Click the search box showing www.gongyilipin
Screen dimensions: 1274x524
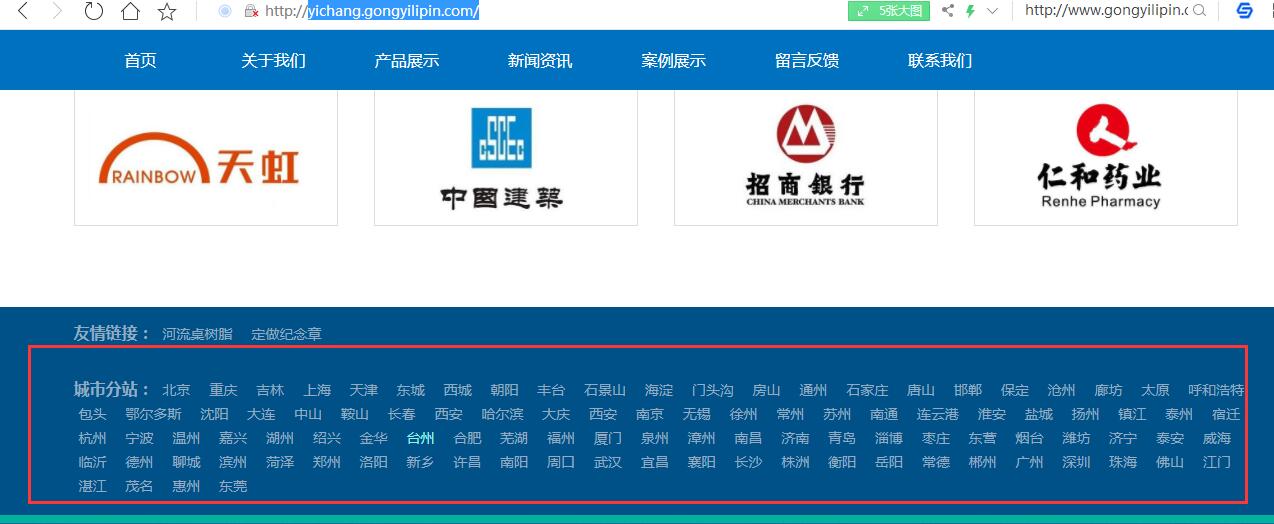click(1106, 11)
